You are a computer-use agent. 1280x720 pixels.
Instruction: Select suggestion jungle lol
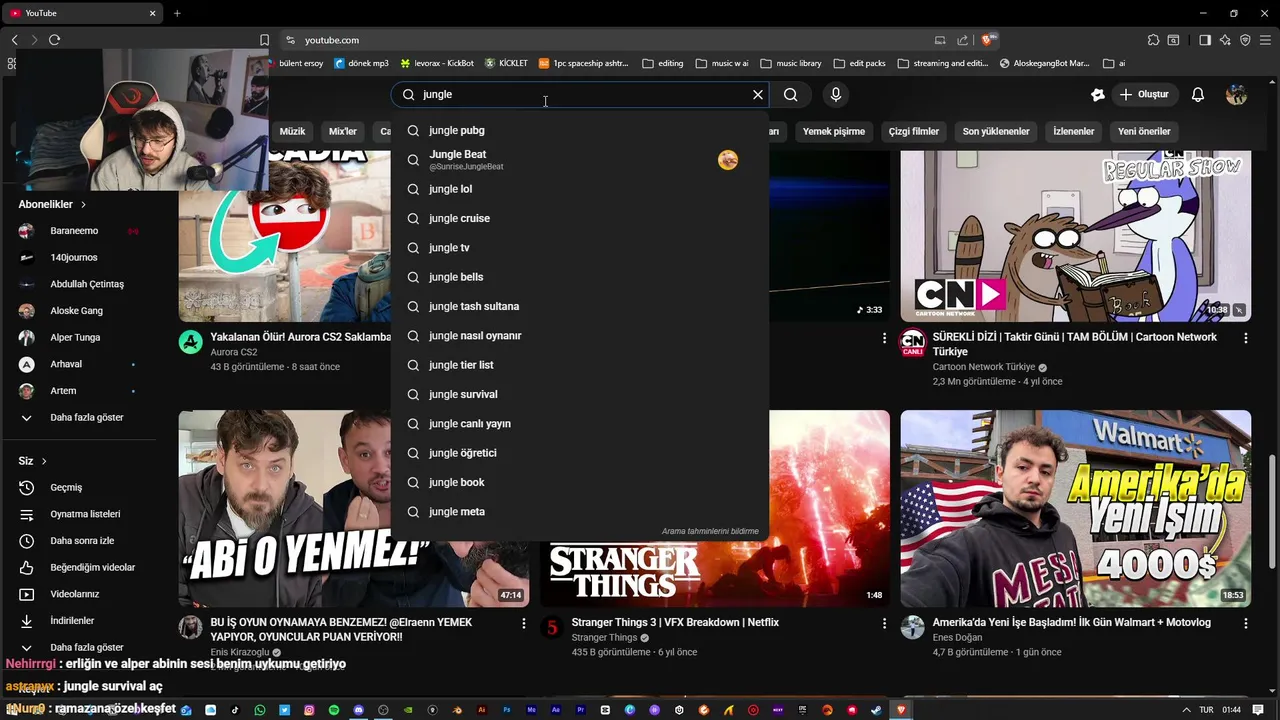click(x=580, y=189)
